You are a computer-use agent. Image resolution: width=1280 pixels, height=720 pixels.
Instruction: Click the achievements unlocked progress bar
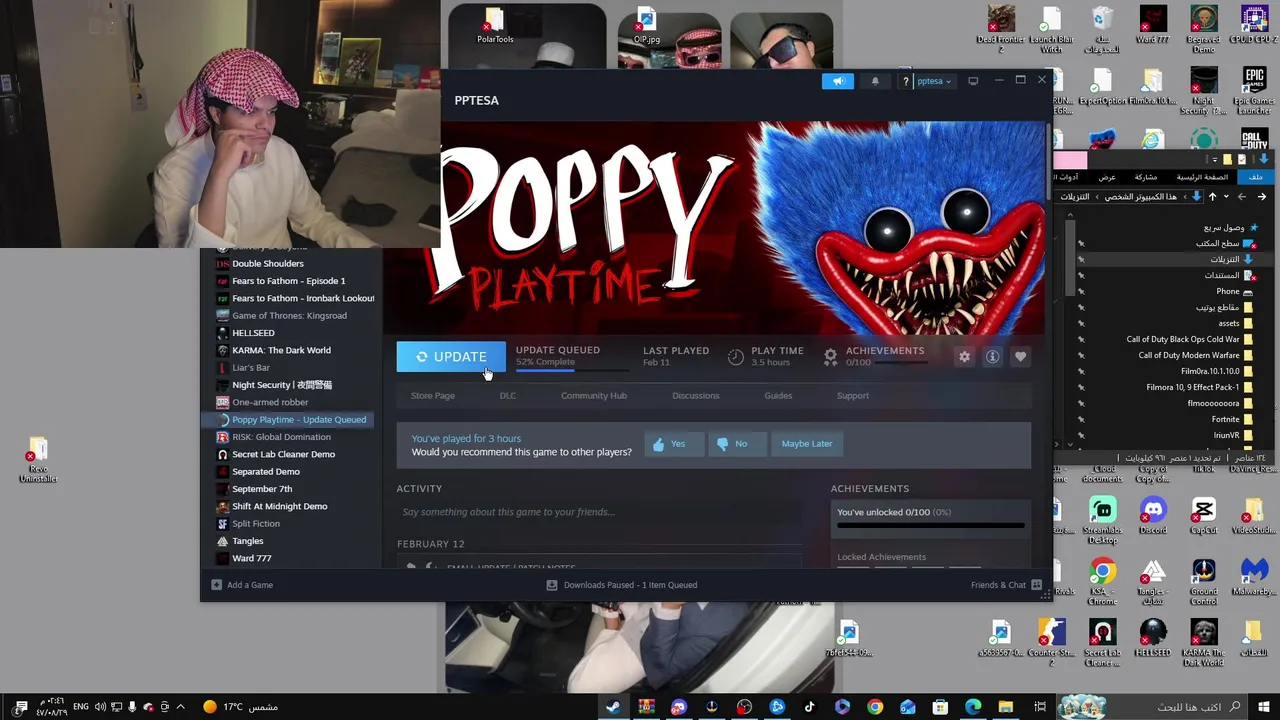[931, 525]
